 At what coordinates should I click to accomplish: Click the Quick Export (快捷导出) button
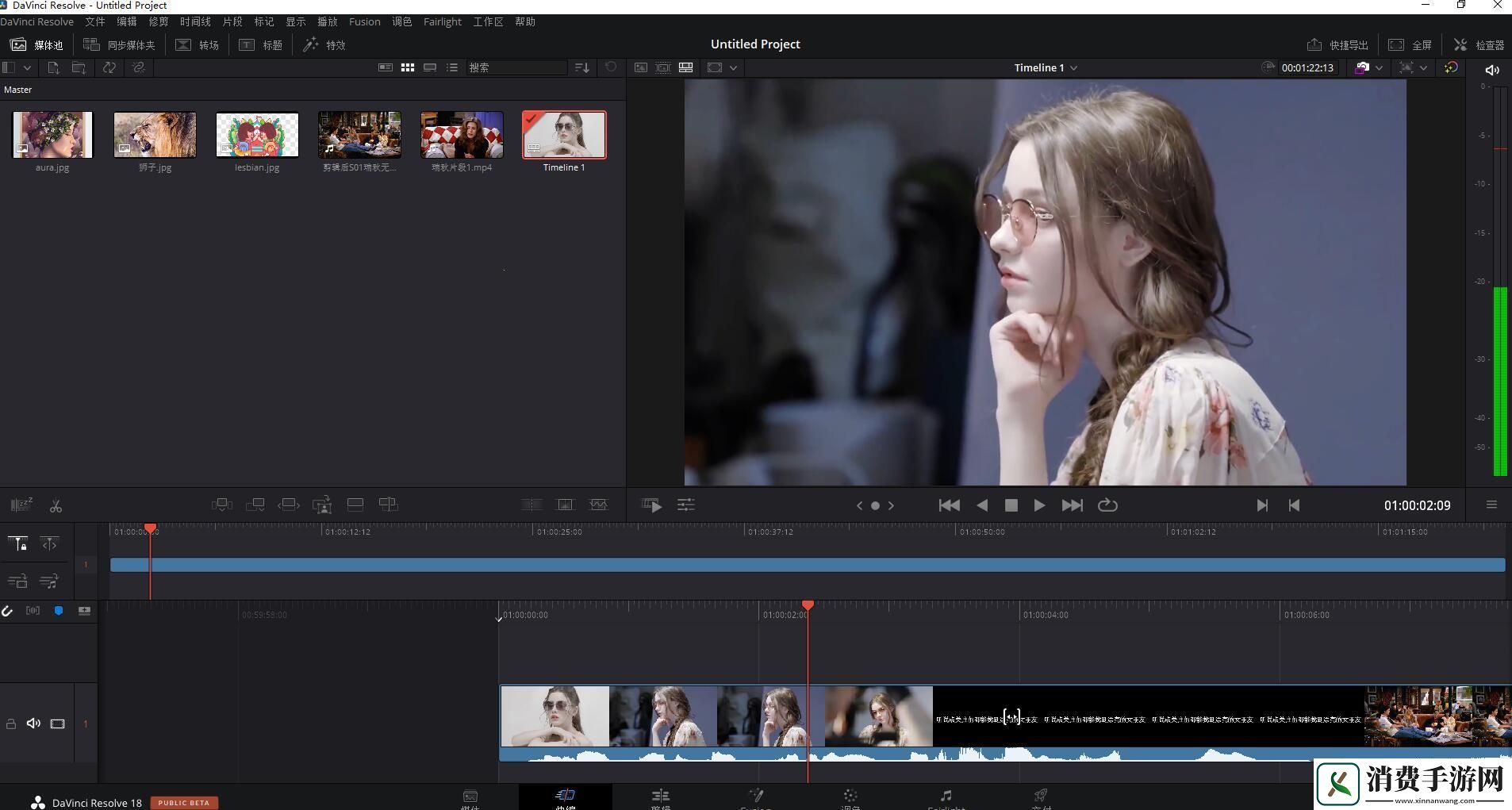(x=1337, y=45)
